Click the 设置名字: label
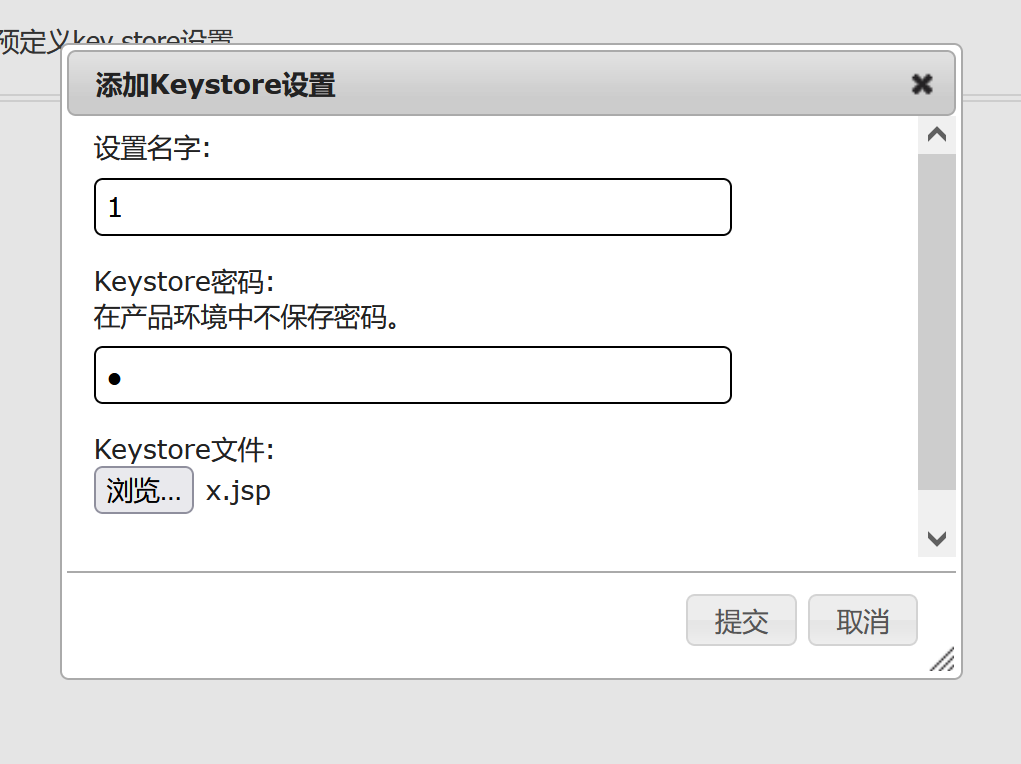Image resolution: width=1021 pixels, height=764 pixels. pos(152,149)
